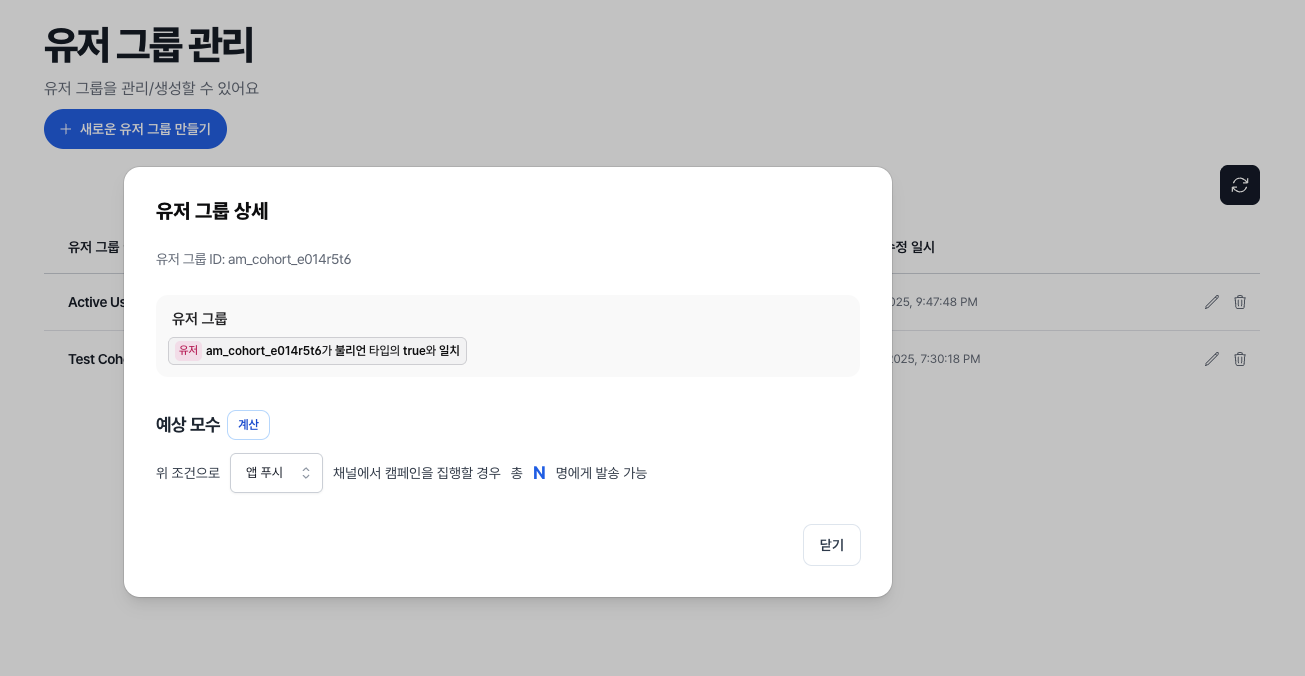Click the plus icon on the new group button

point(64,128)
